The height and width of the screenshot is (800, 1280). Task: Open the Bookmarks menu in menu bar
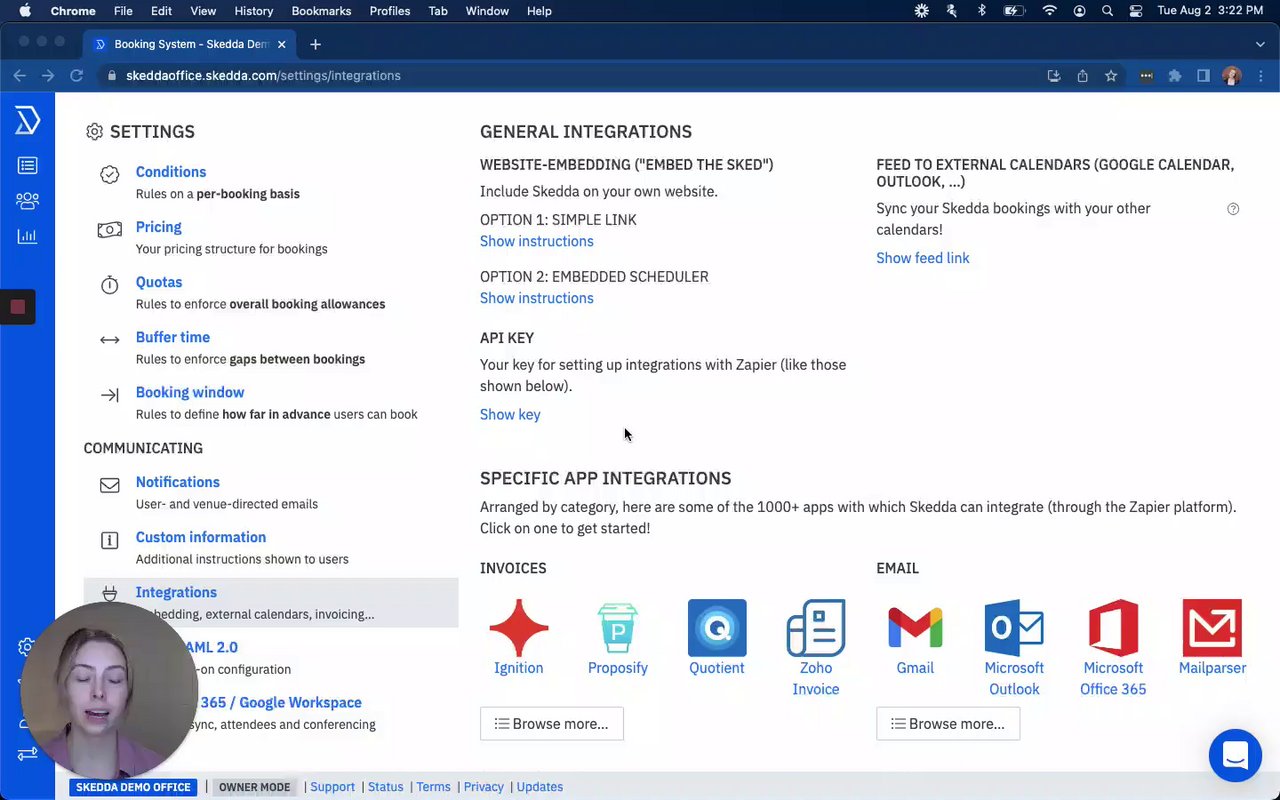point(321,11)
